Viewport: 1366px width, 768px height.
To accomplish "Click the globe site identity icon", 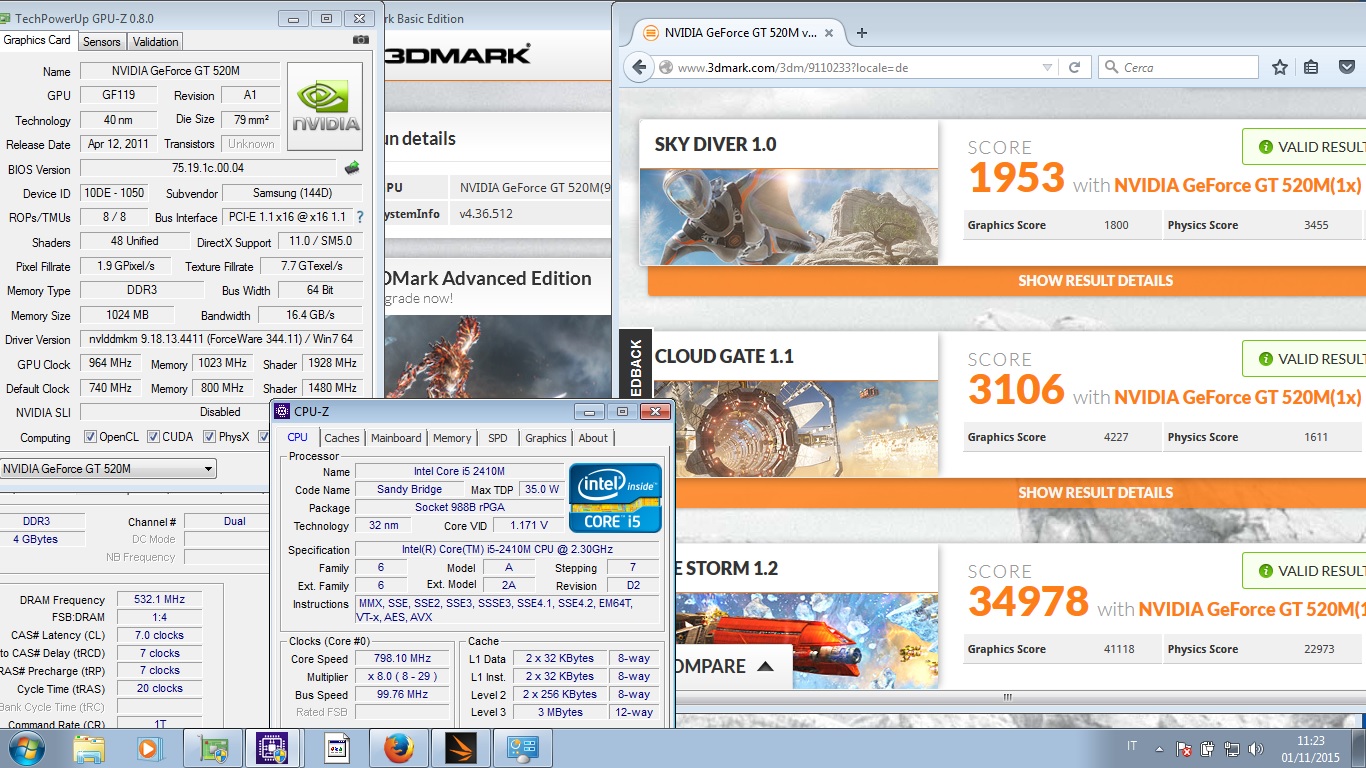I will [666, 68].
